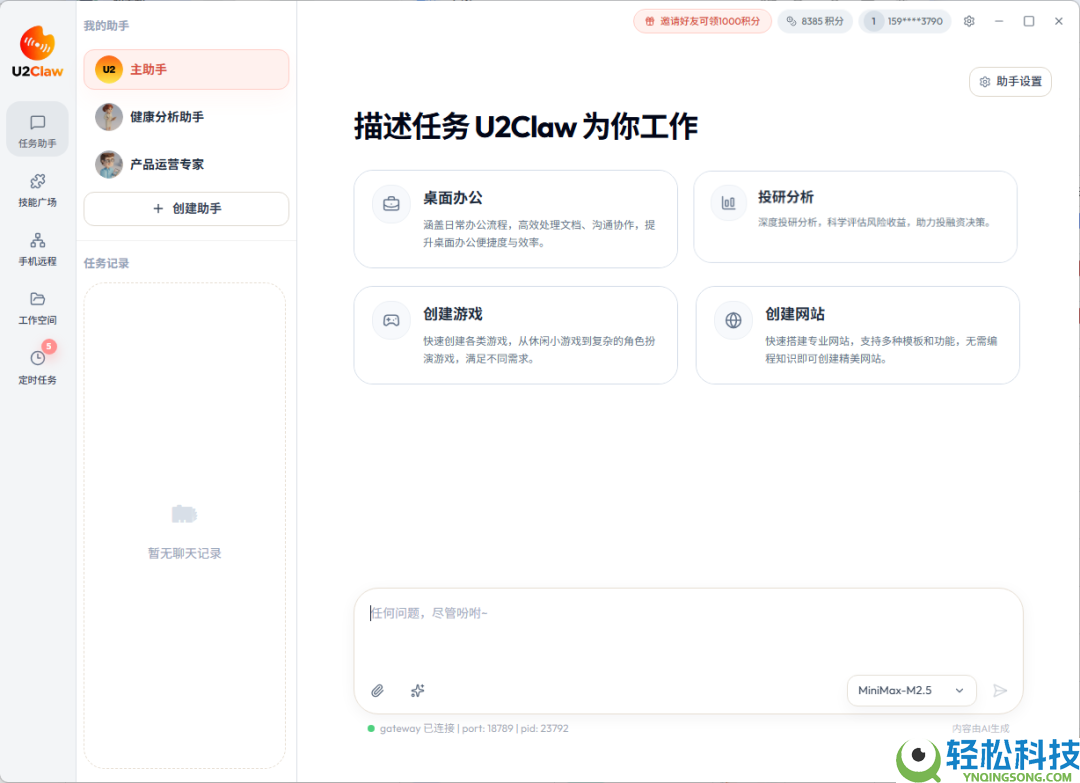Click 我的助手 heading text
This screenshot has height=783, width=1080.
106,25
